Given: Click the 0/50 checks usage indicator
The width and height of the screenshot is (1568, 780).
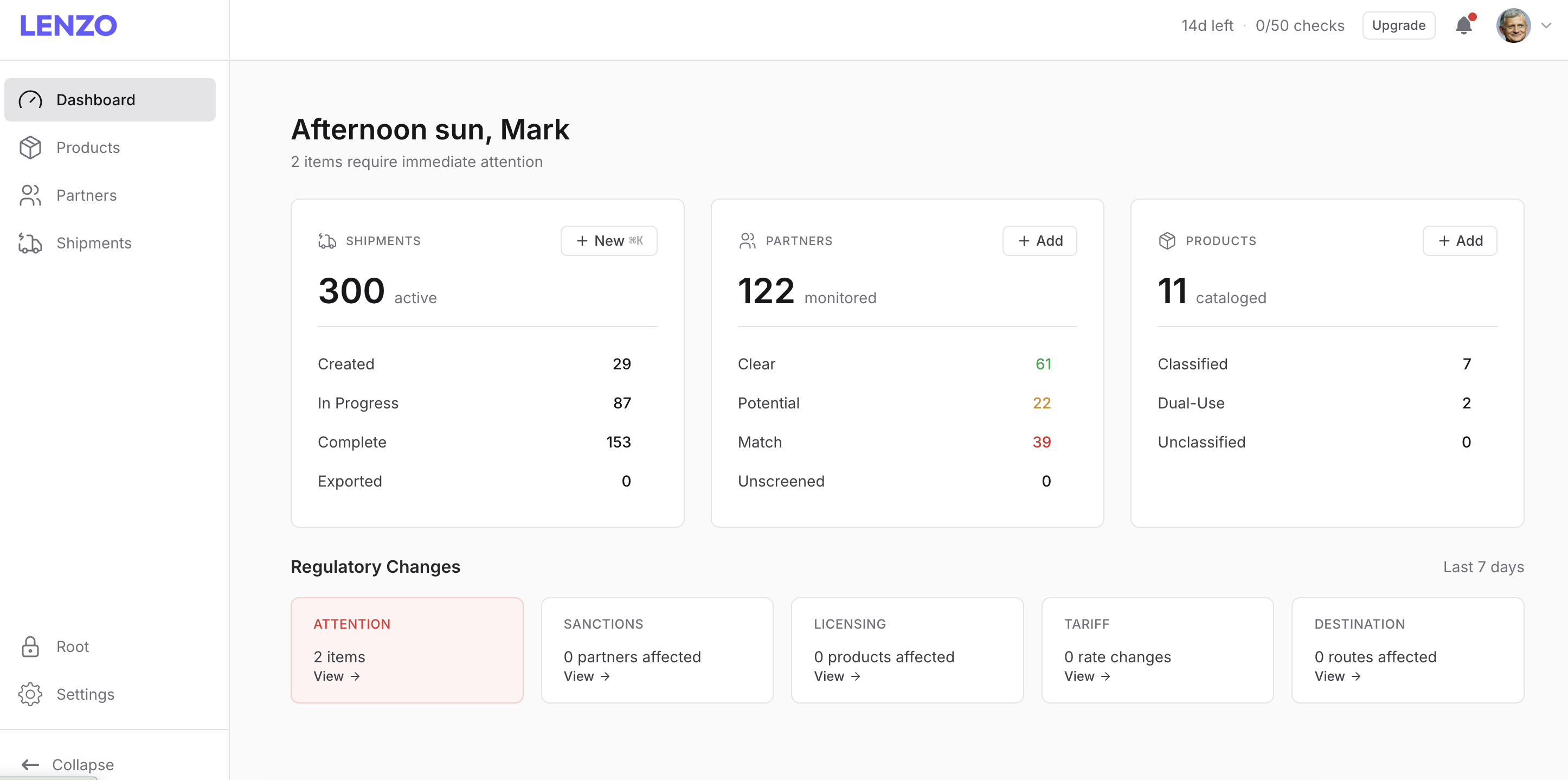Looking at the screenshot, I should 1300,25.
